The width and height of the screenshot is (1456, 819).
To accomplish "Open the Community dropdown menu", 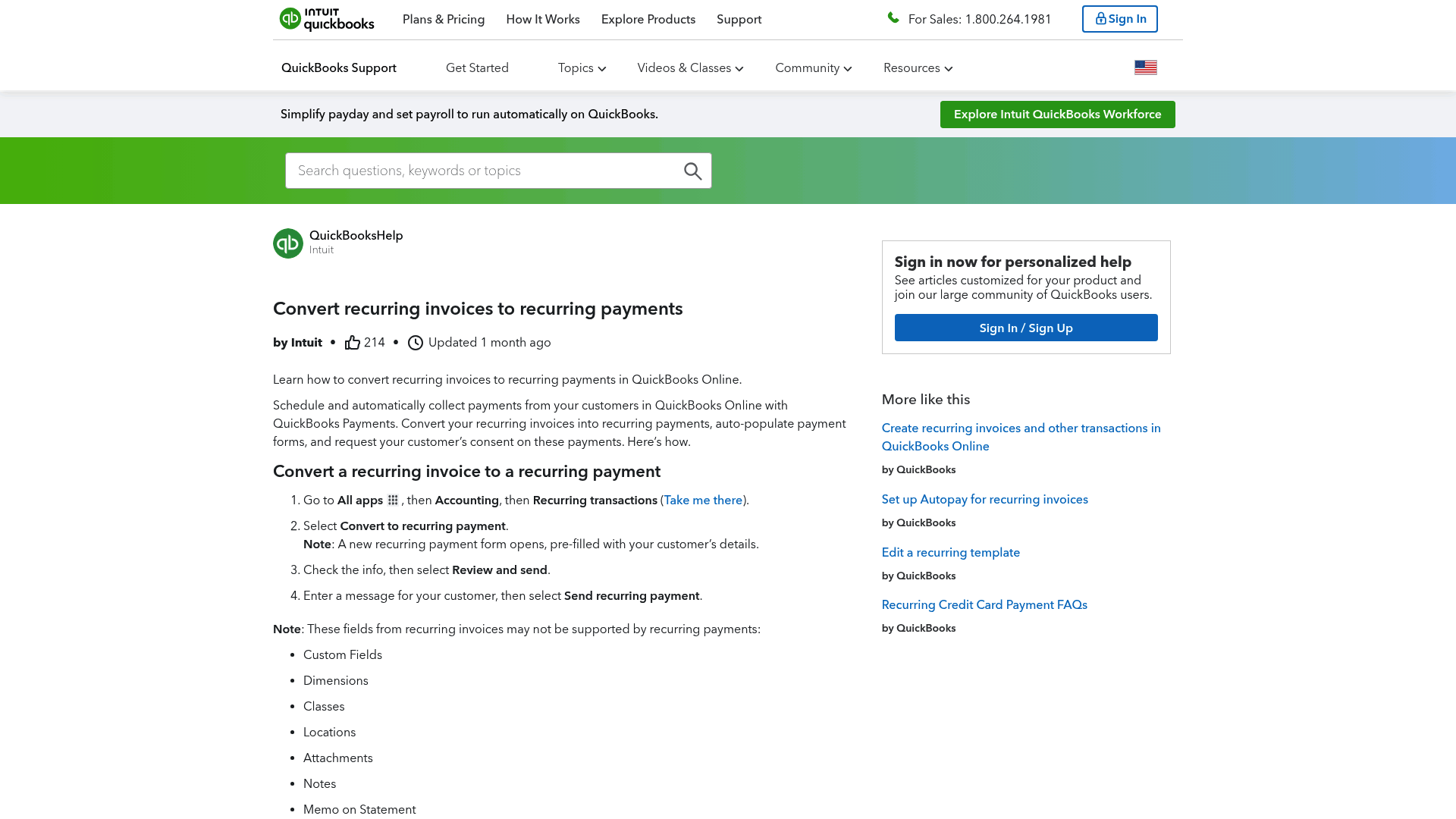I will 813,68.
